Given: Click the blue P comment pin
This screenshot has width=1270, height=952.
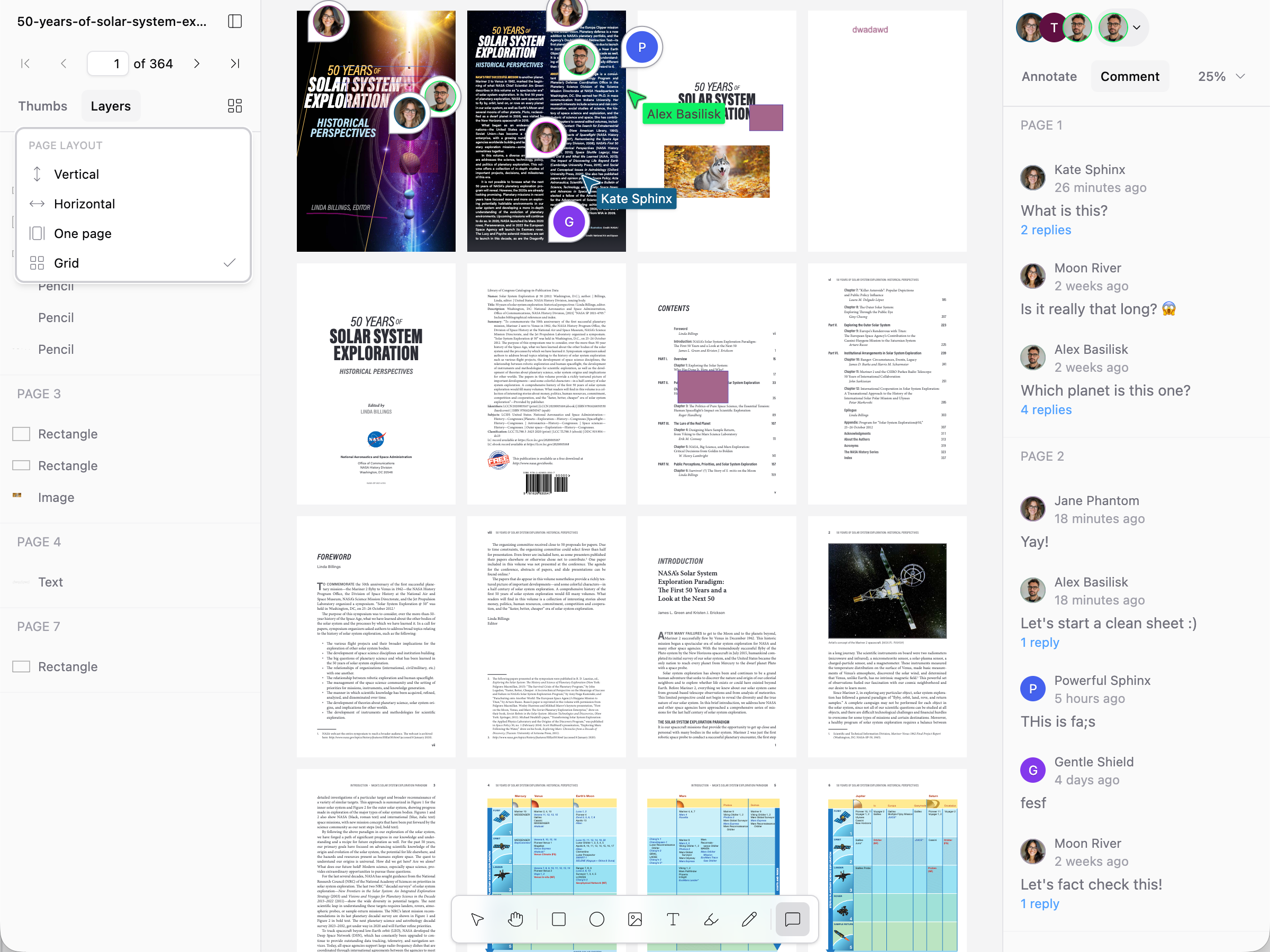Looking at the screenshot, I should point(642,47).
